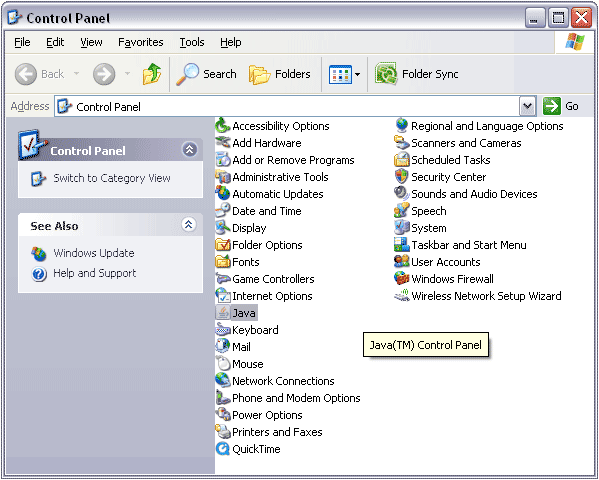Click the Go button
This screenshot has width=599, height=480.
(x=562, y=106)
